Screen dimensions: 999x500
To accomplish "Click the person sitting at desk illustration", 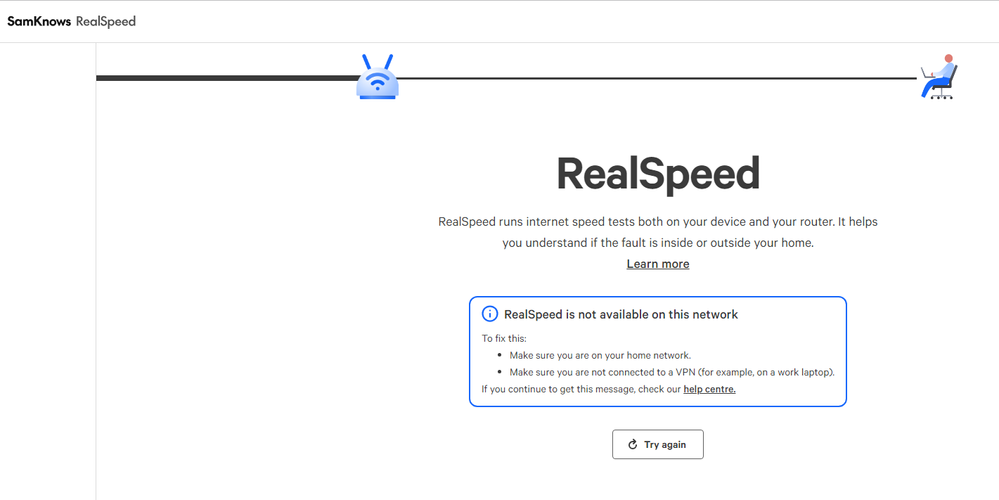I will click(939, 76).
